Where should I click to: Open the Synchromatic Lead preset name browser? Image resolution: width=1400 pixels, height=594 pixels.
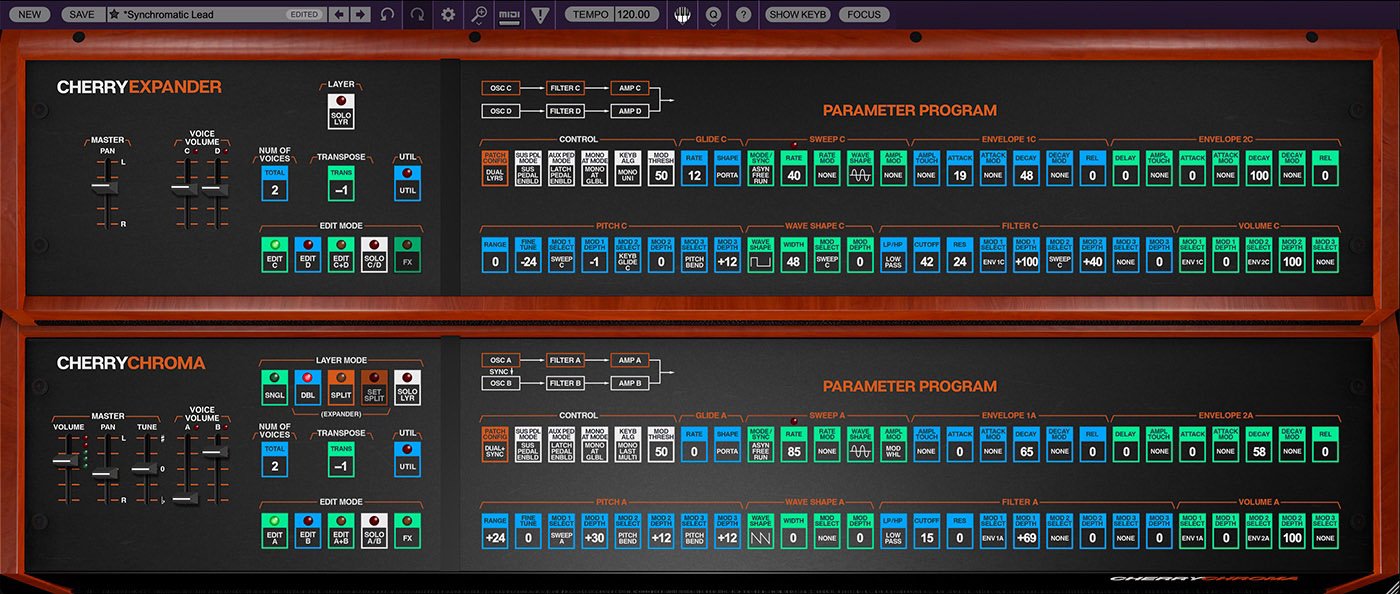tap(215, 15)
